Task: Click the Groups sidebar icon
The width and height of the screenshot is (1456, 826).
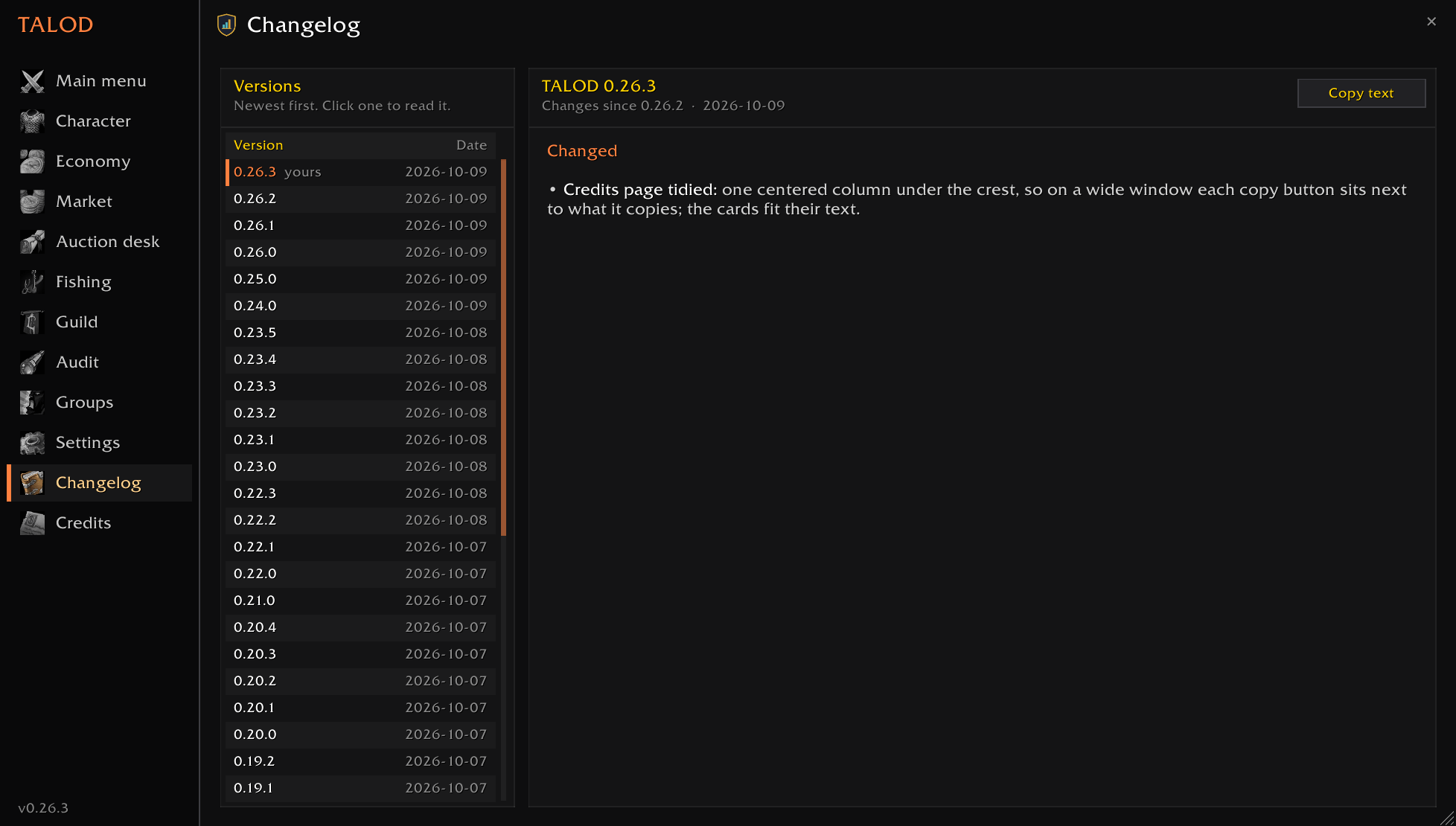Action: point(32,403)
